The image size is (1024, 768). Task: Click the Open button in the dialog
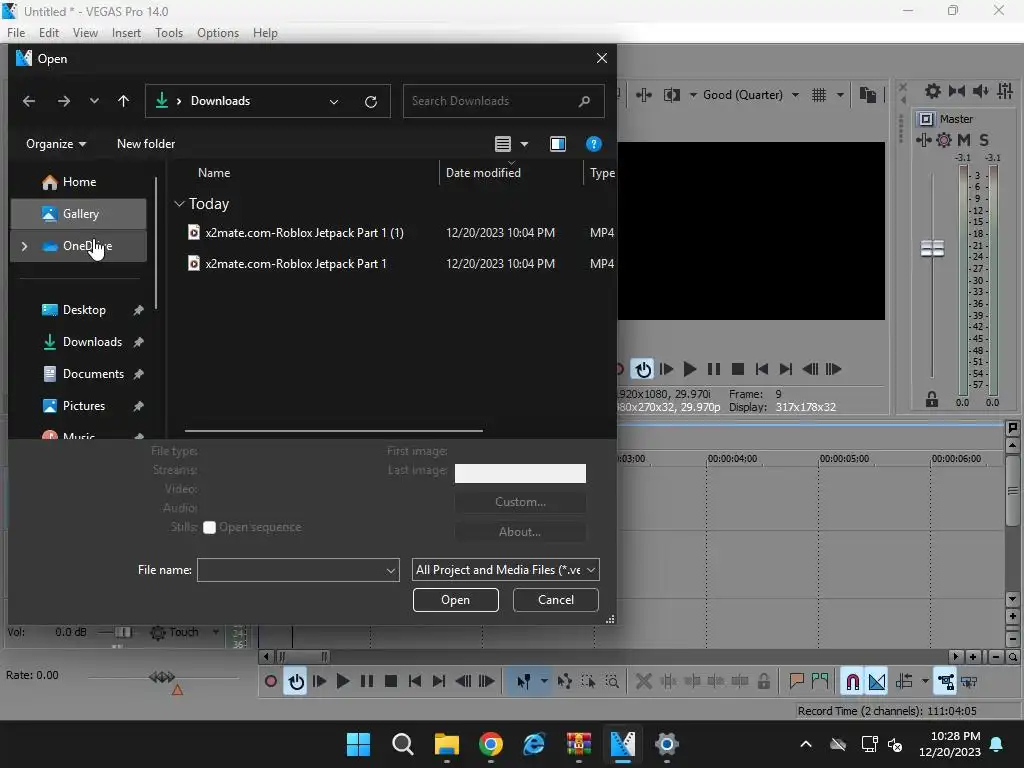pyautogui.click(x=456, y=600)
